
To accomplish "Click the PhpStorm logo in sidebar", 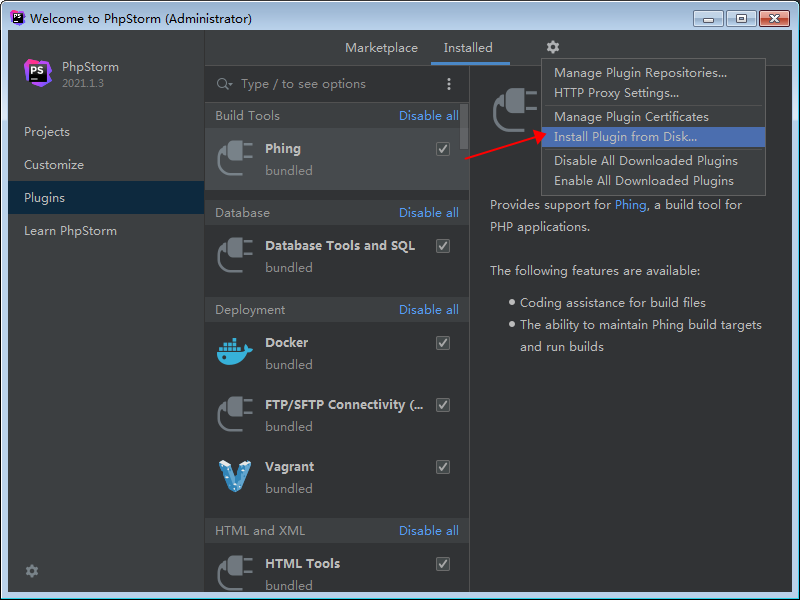I will pos(38,73).
